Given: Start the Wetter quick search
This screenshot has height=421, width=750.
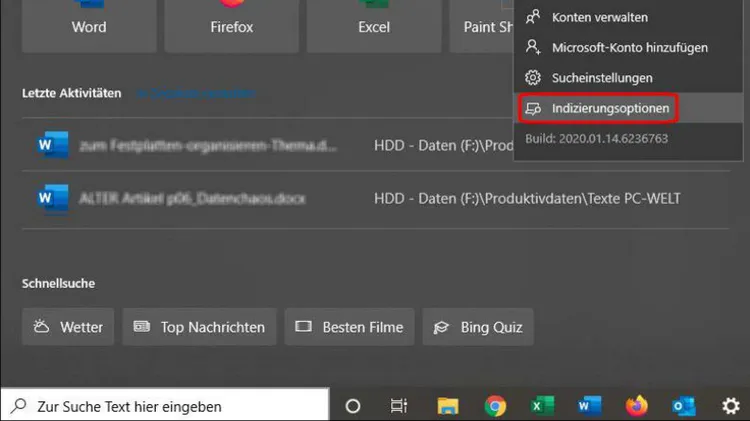Looking at the screenshot, I should tap(68, 327).
